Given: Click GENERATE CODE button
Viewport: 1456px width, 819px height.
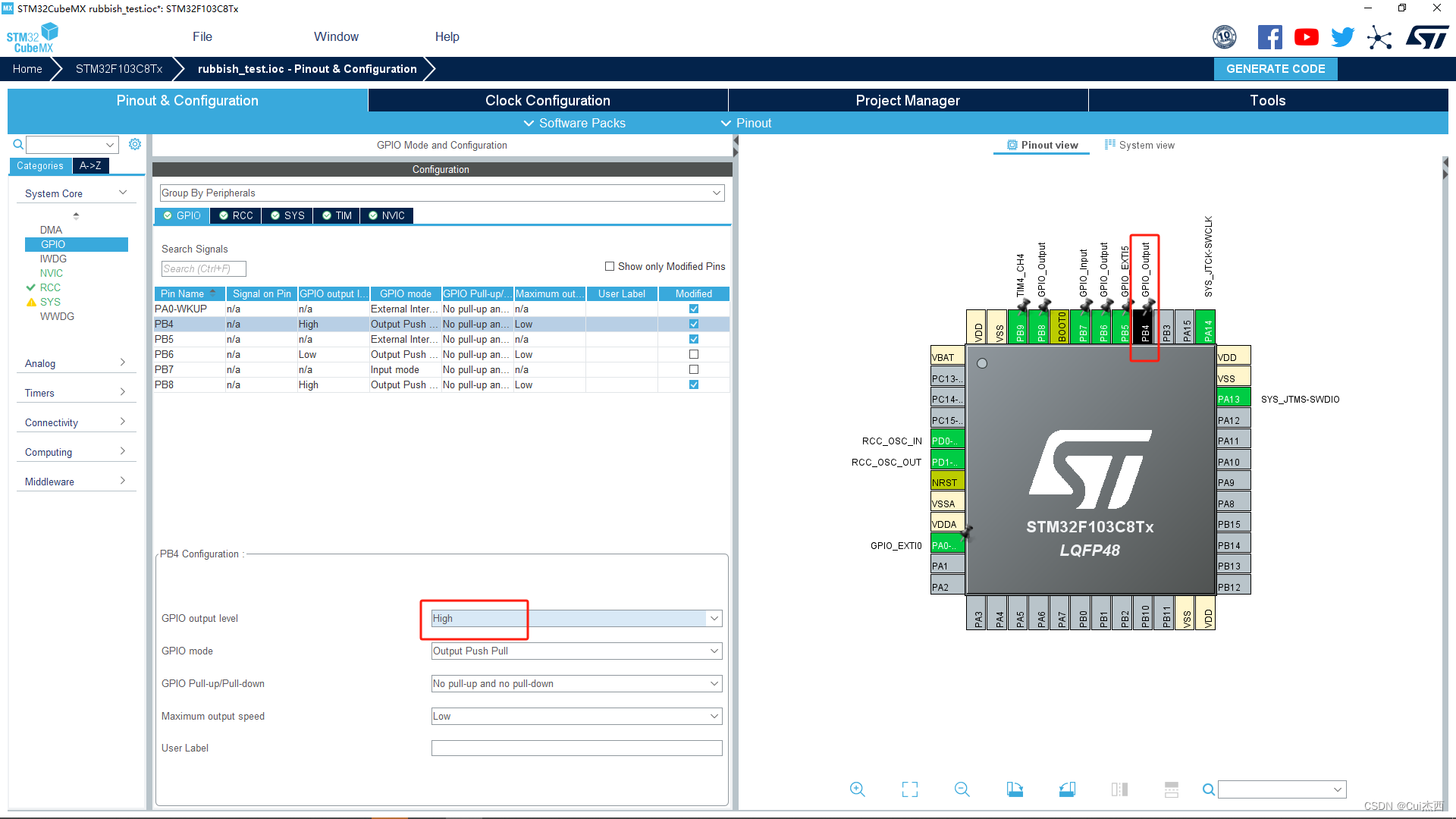Looking at the screenshot, I should pos(1277,68).
